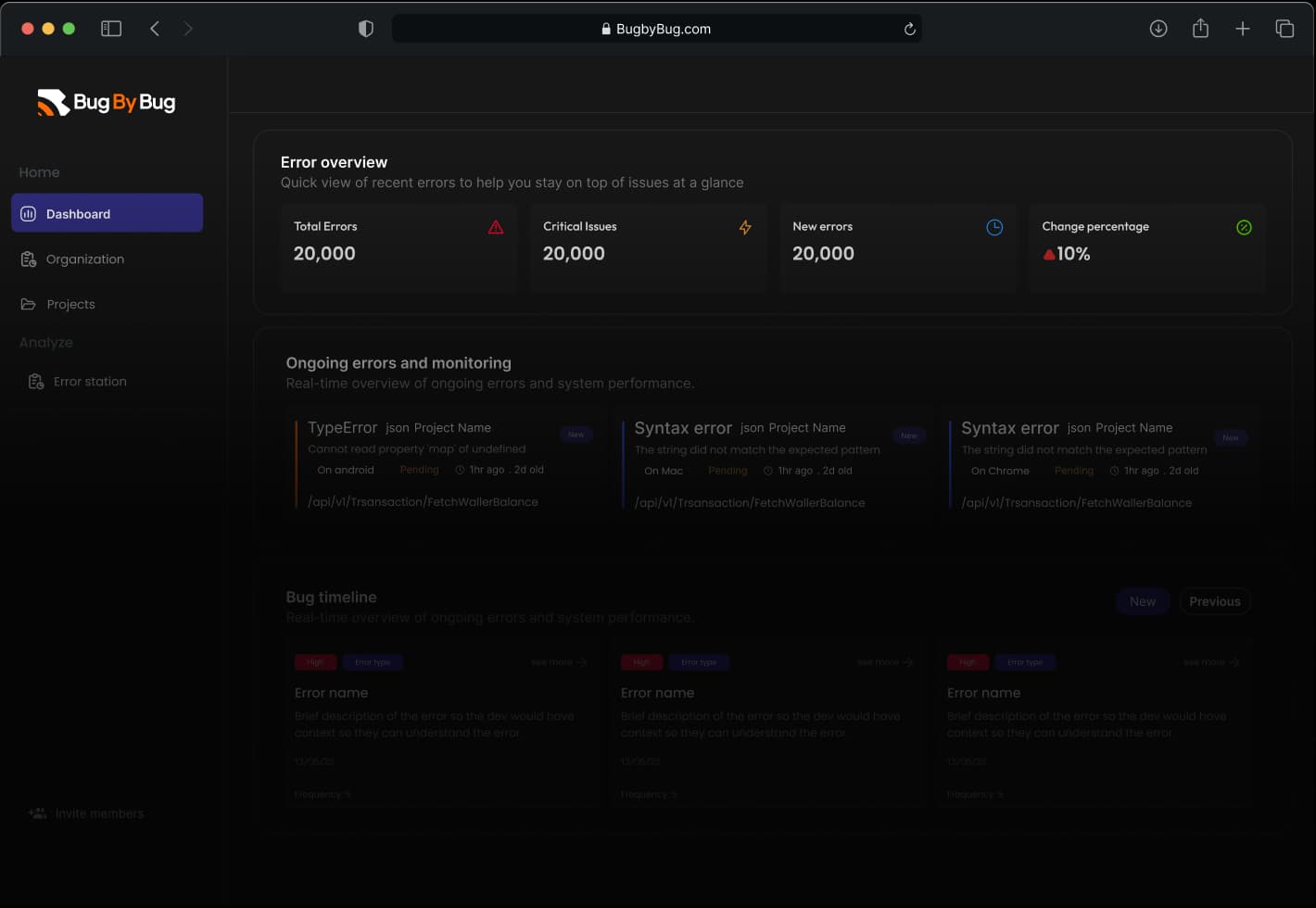The image size is (1316, 908).
Task: Click the green check icon on Change percentage
Action: [x=1244, y=227]
